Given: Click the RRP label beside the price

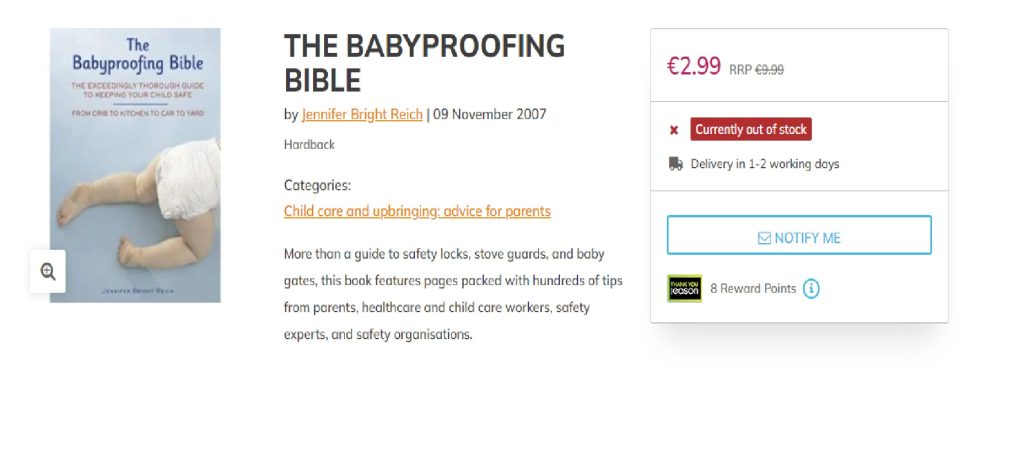Looking at the screenshot, I should click(x=739, y=70).
